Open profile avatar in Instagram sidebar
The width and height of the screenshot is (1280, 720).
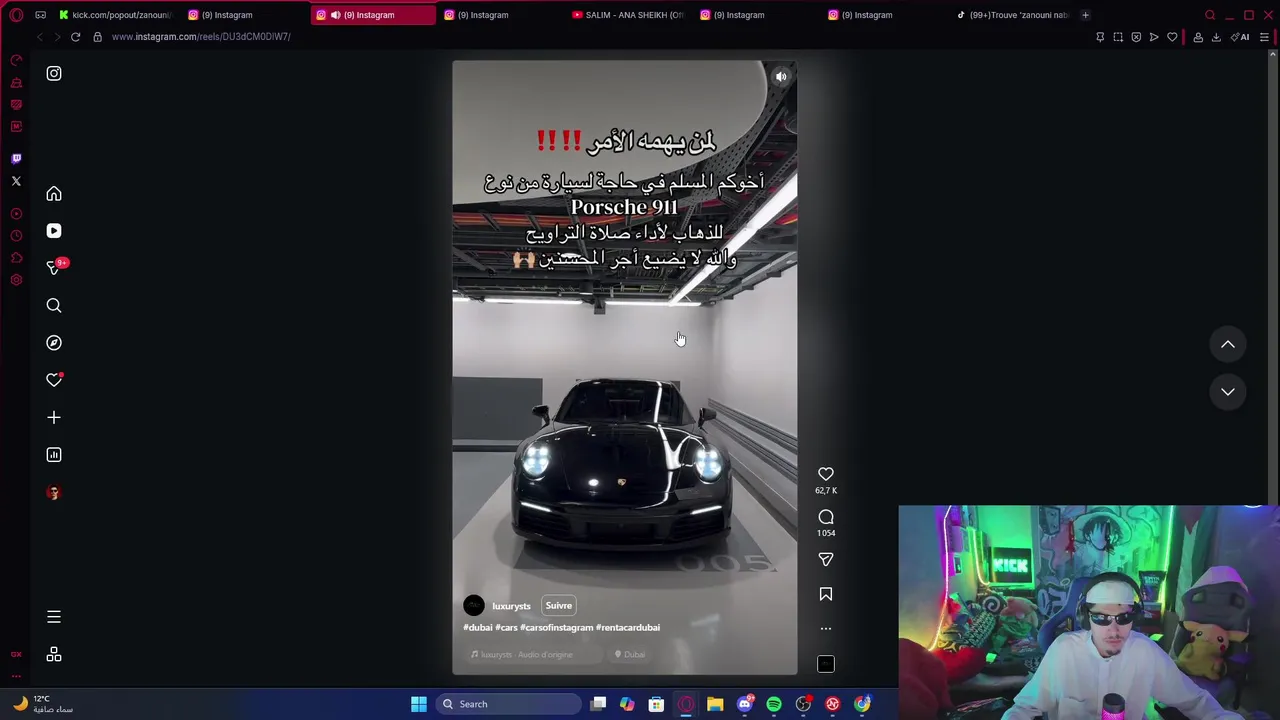click(x=54, y=493)
